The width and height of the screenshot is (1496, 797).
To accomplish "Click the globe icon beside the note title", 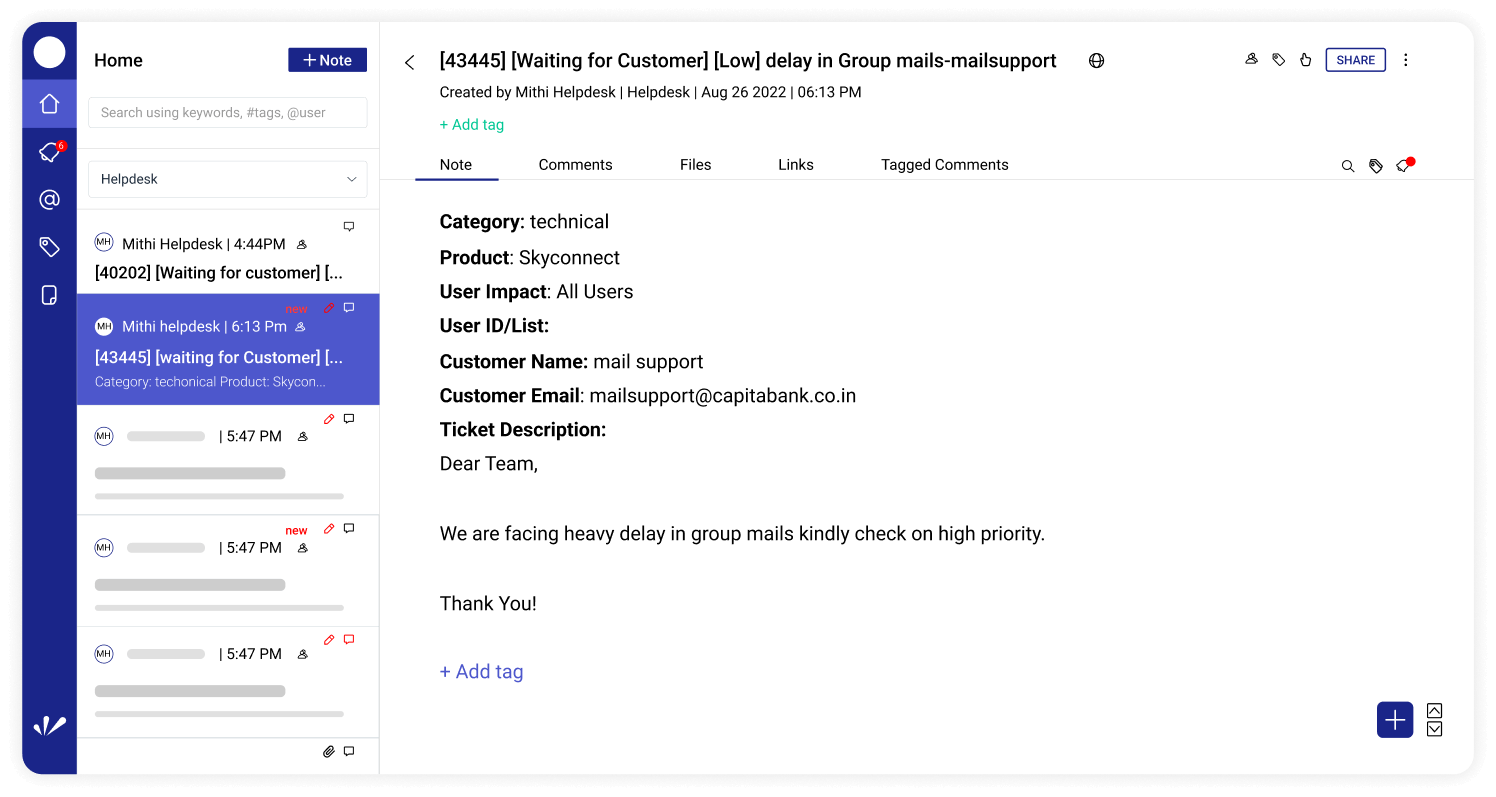I will [x=1096, y=60].
